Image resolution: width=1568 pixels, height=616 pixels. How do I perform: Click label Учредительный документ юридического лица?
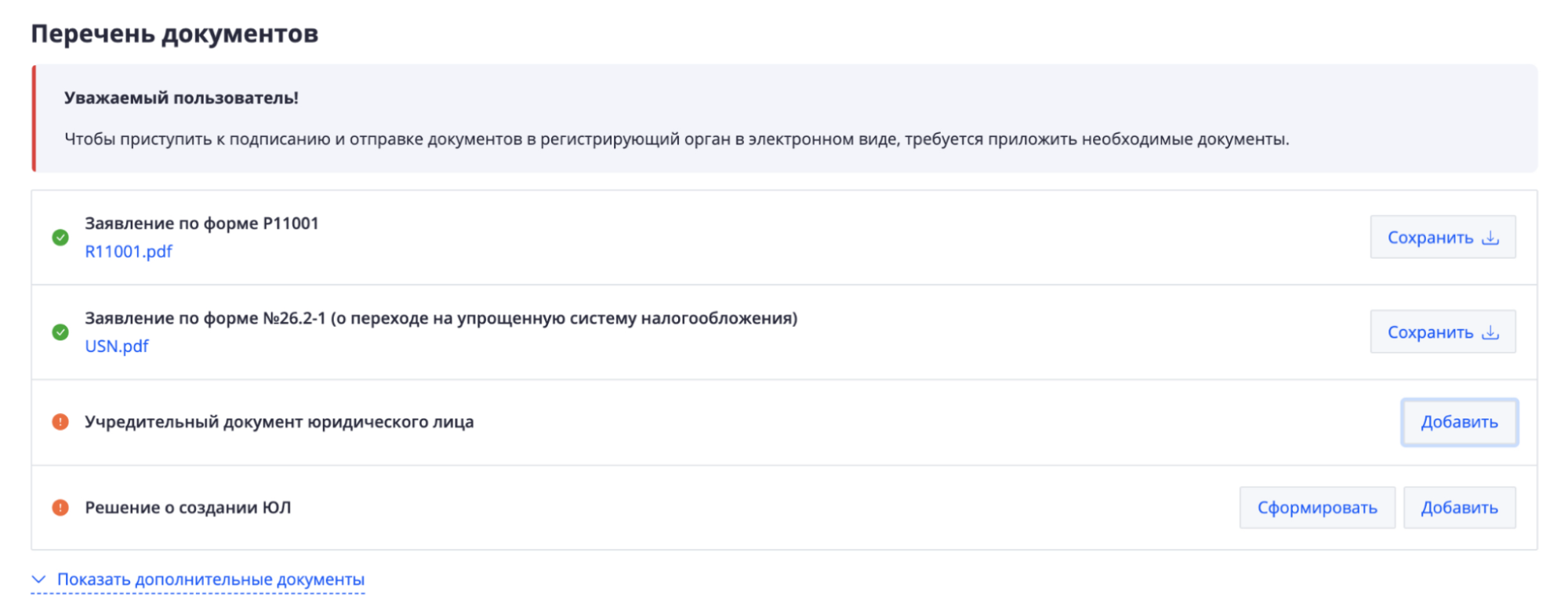279,422
